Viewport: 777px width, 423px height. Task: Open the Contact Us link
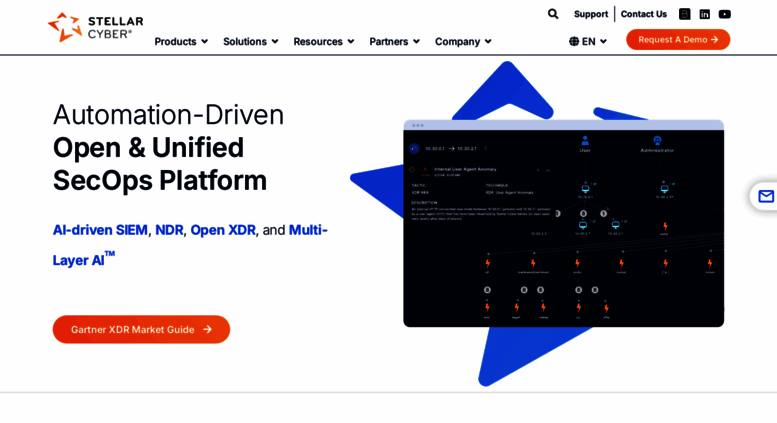[644, 14]
